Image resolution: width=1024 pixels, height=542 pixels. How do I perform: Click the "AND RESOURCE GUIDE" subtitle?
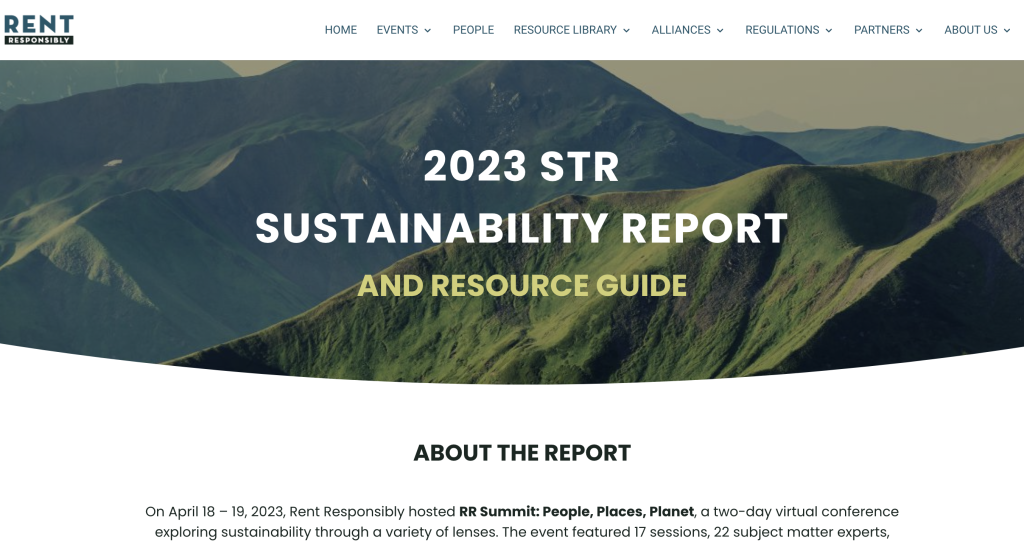(x=522, y=286)
